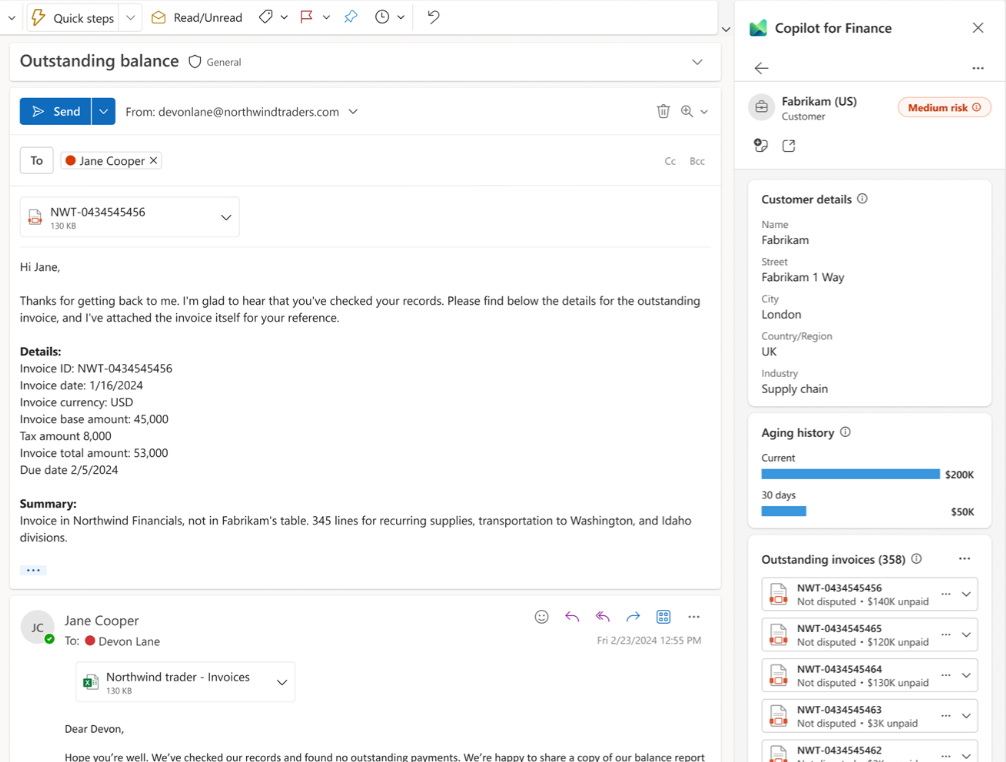This screenshot has width=1006, height=762.
Task: Send the email with Send button
Action: point(56,112)
